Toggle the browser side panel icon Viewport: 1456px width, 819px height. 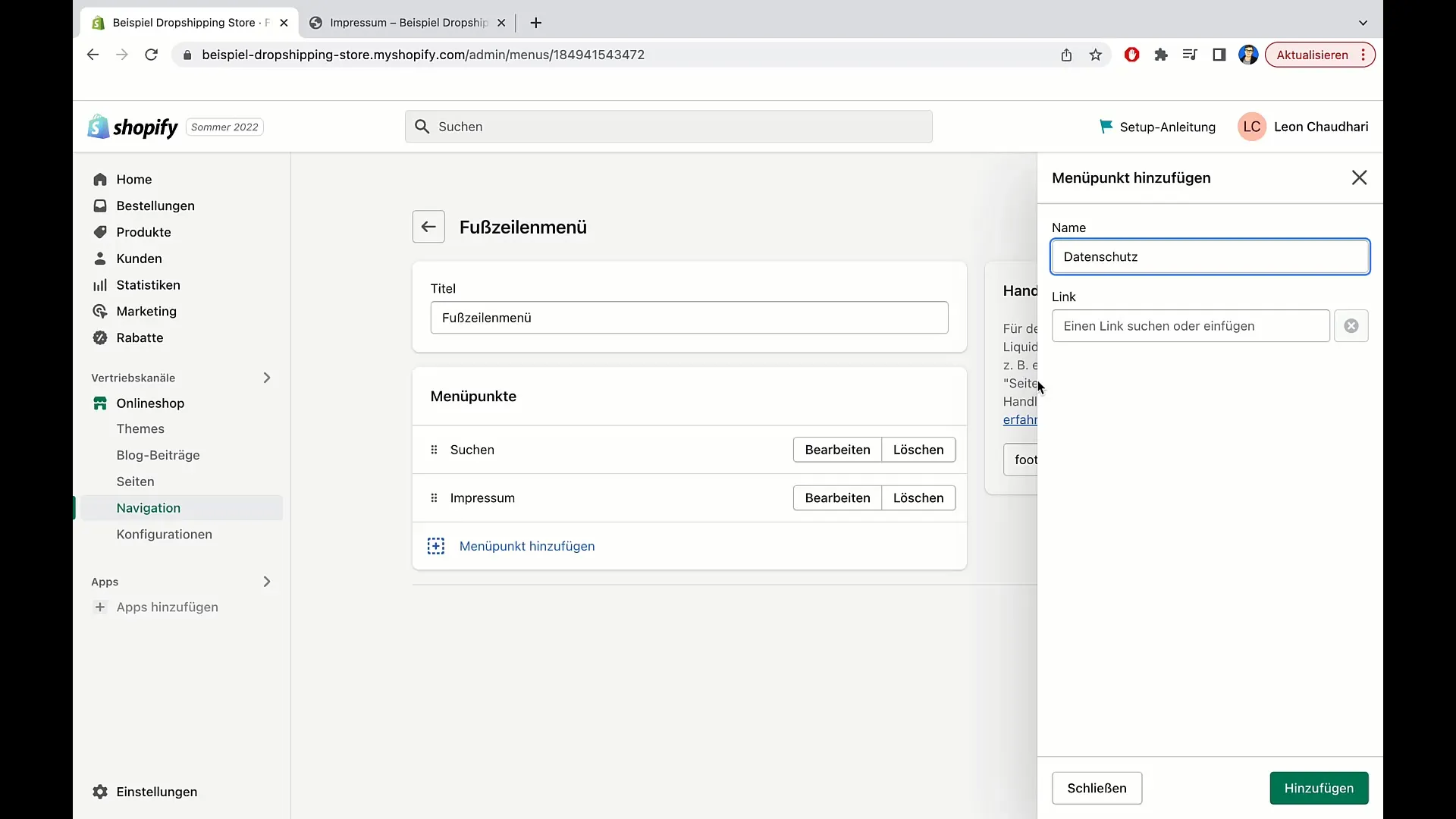(1219, 55)
